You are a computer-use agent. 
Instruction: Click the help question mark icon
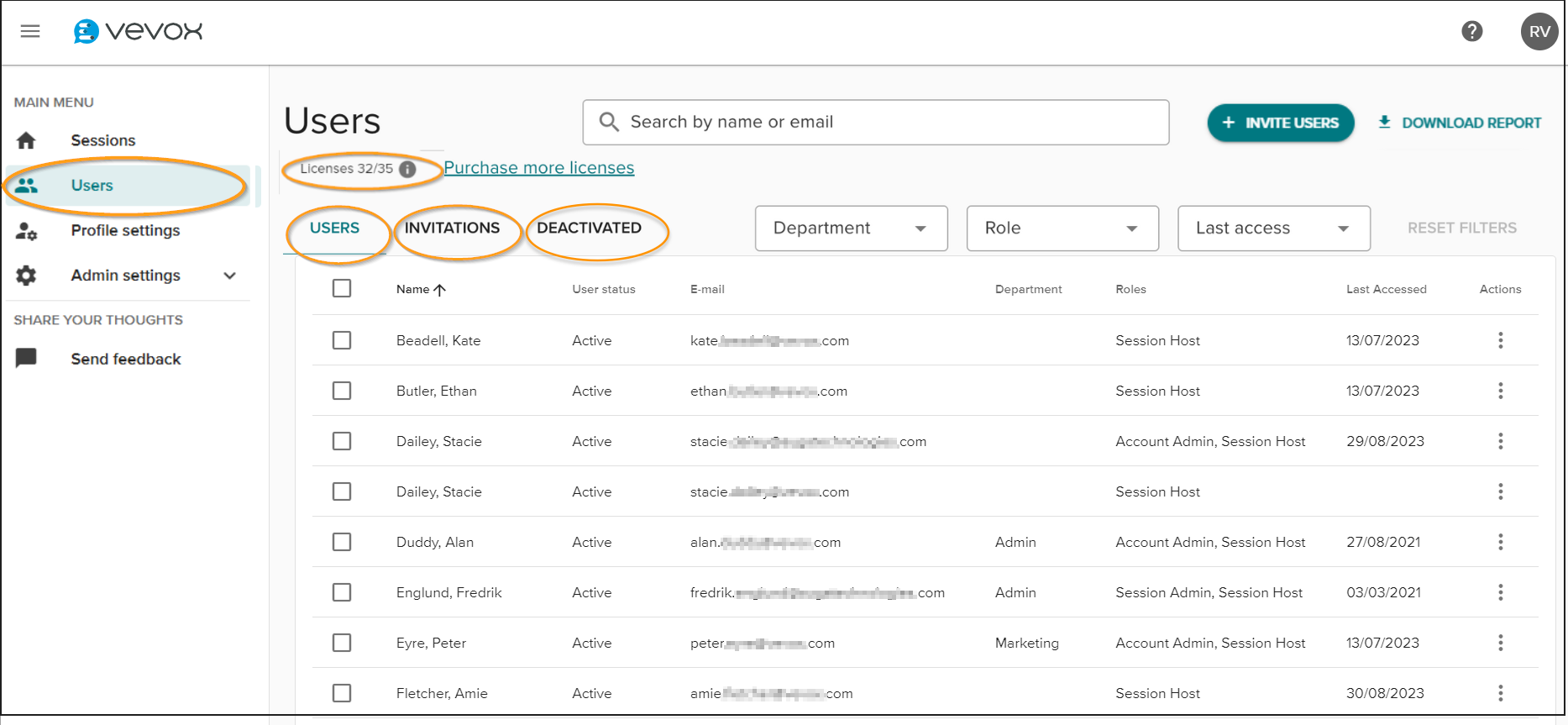click(x=1471, y=32)
